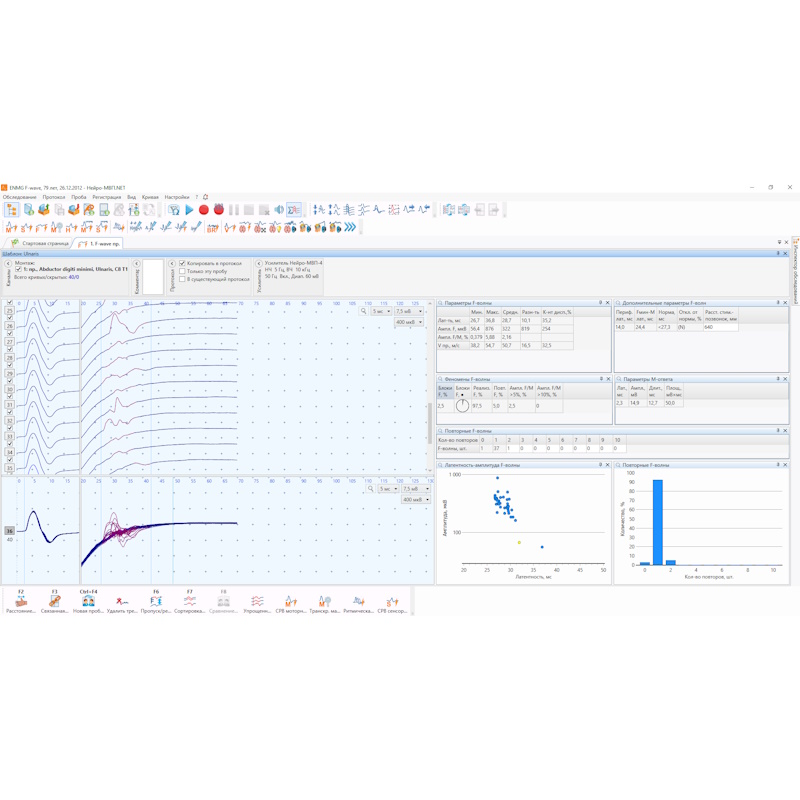Uncheck Копировать в протокол

point(182,263)
